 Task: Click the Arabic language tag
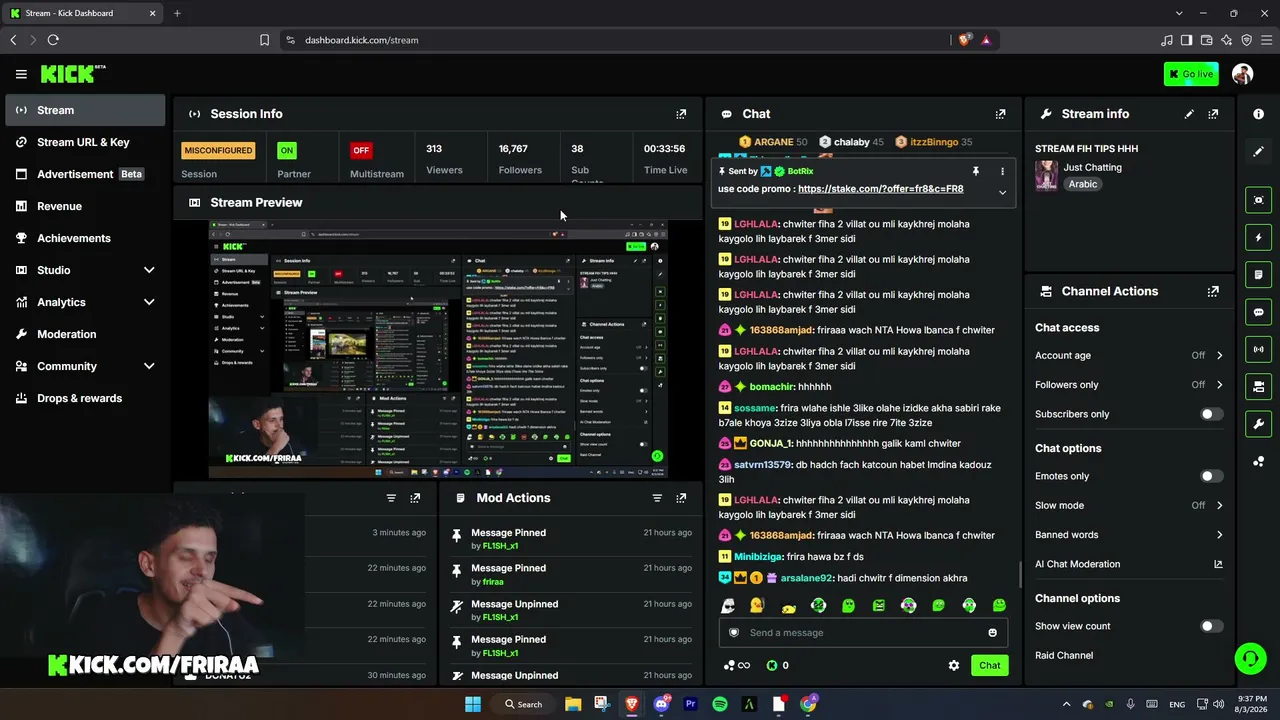pos(1083,184)
